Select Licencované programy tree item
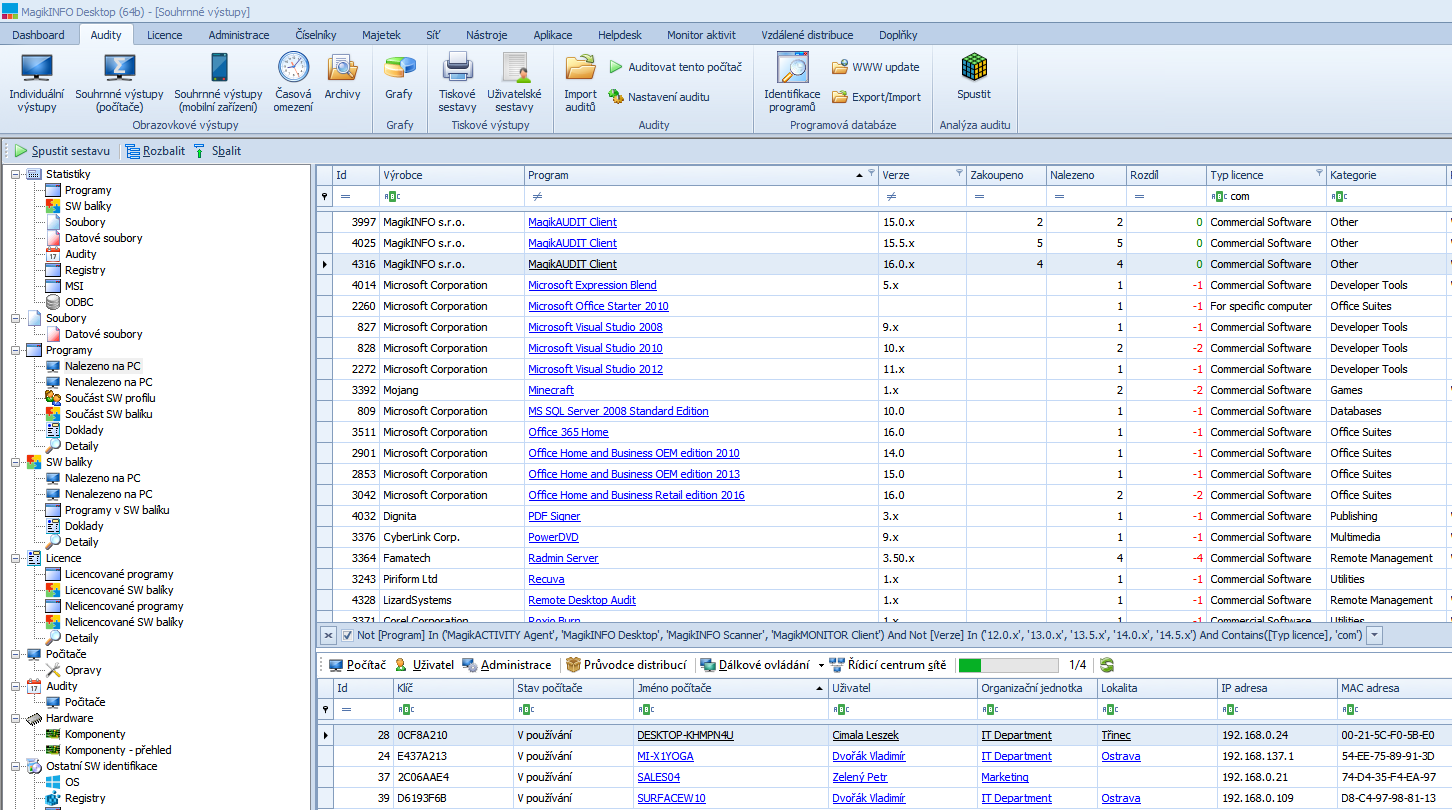The width and height of the screenshot is (1452, 810). (x=119, y=574)
